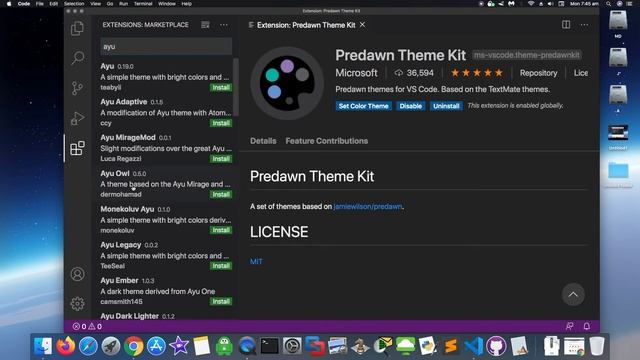Open the Selection menu

pyautogui.click(x=74, y=4)
